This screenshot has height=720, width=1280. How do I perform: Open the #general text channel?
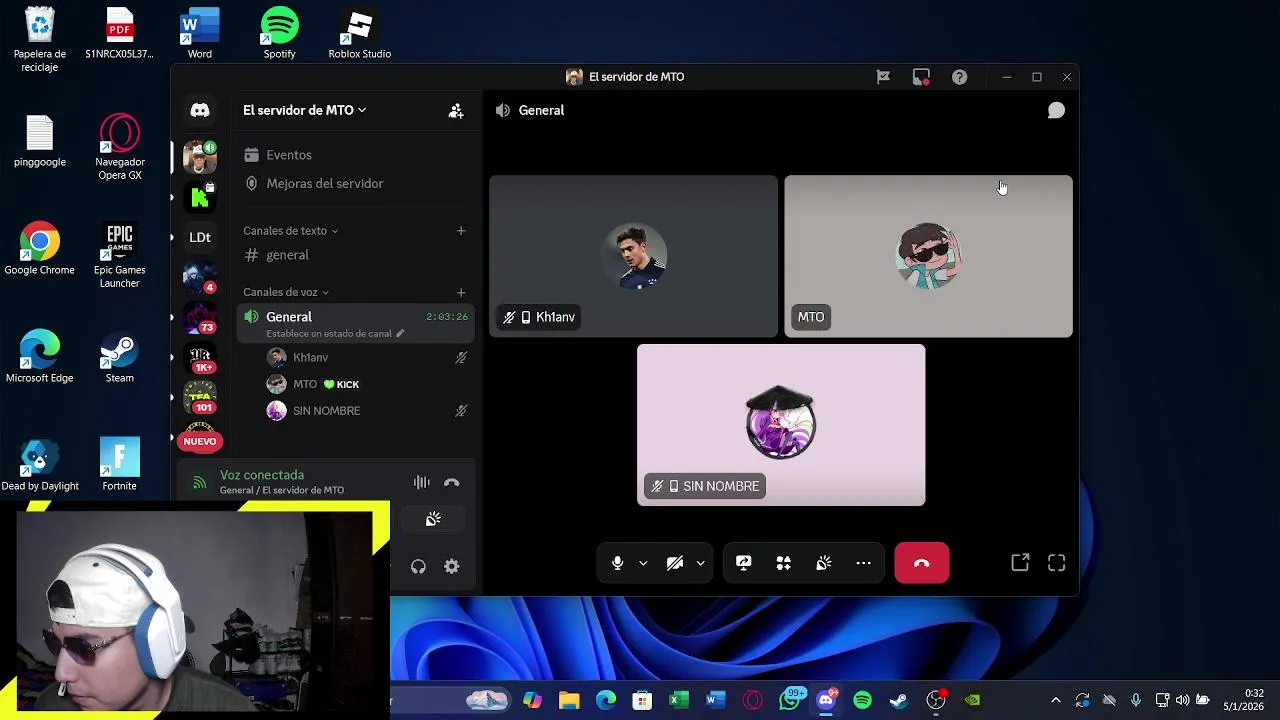click(355, 255)
